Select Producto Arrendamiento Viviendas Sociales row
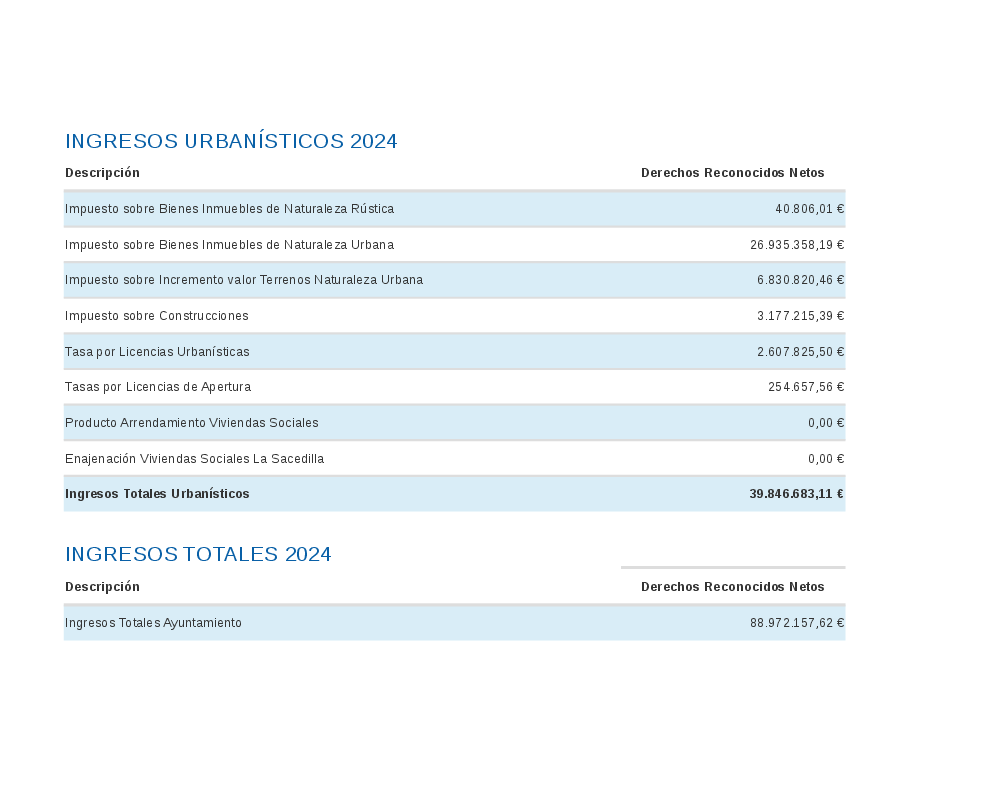Image resolution: width=1000 pixels, height=792 pixels. pos(191,423)
